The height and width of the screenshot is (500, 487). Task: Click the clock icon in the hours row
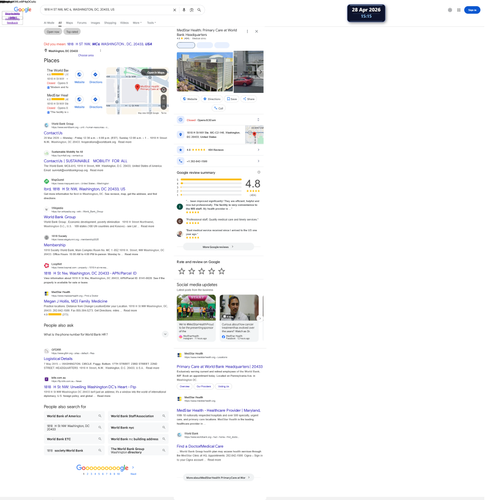(x=180, y=120)
